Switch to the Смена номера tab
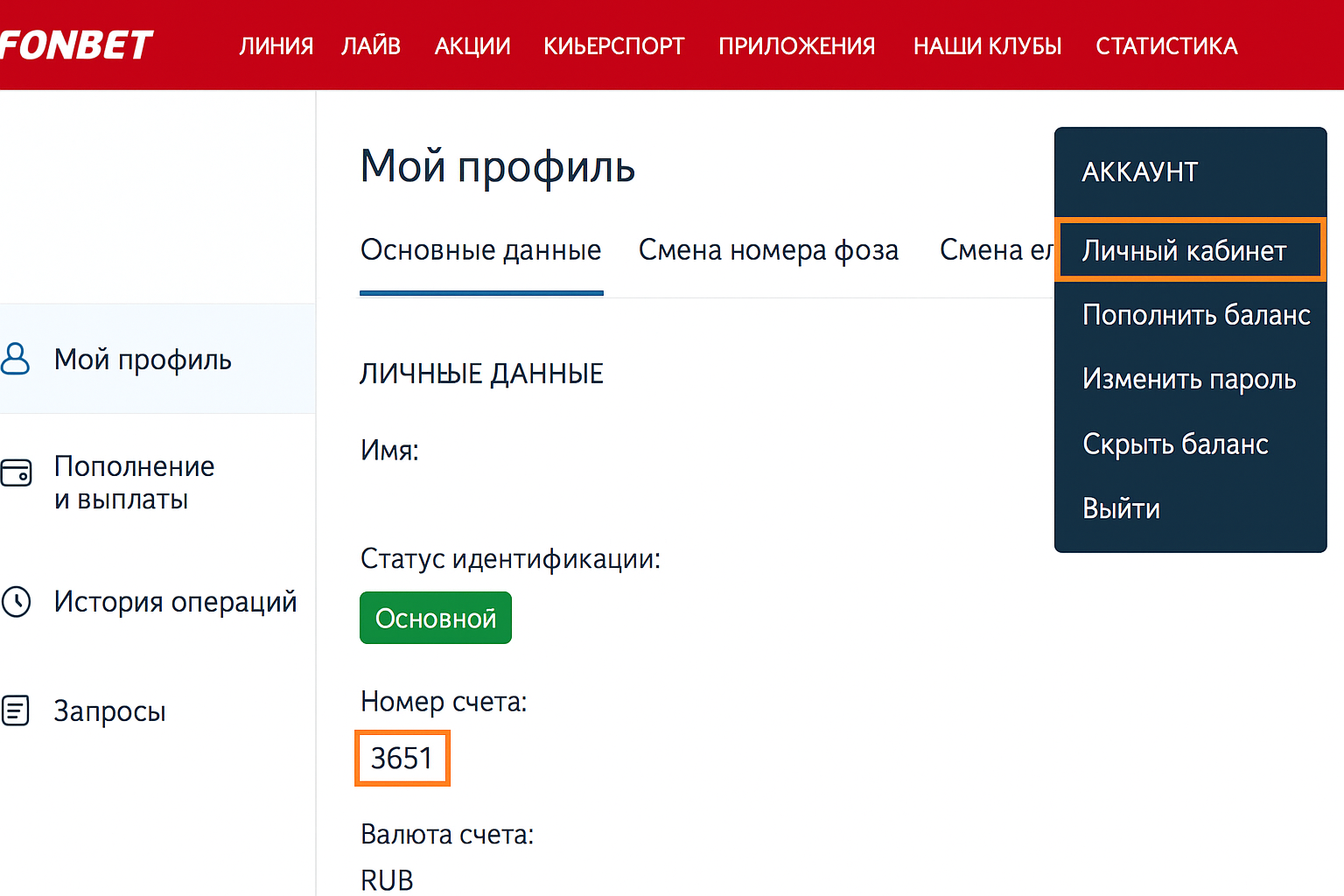This screenshot has width=1344, height=896. (x=768, y=251)
